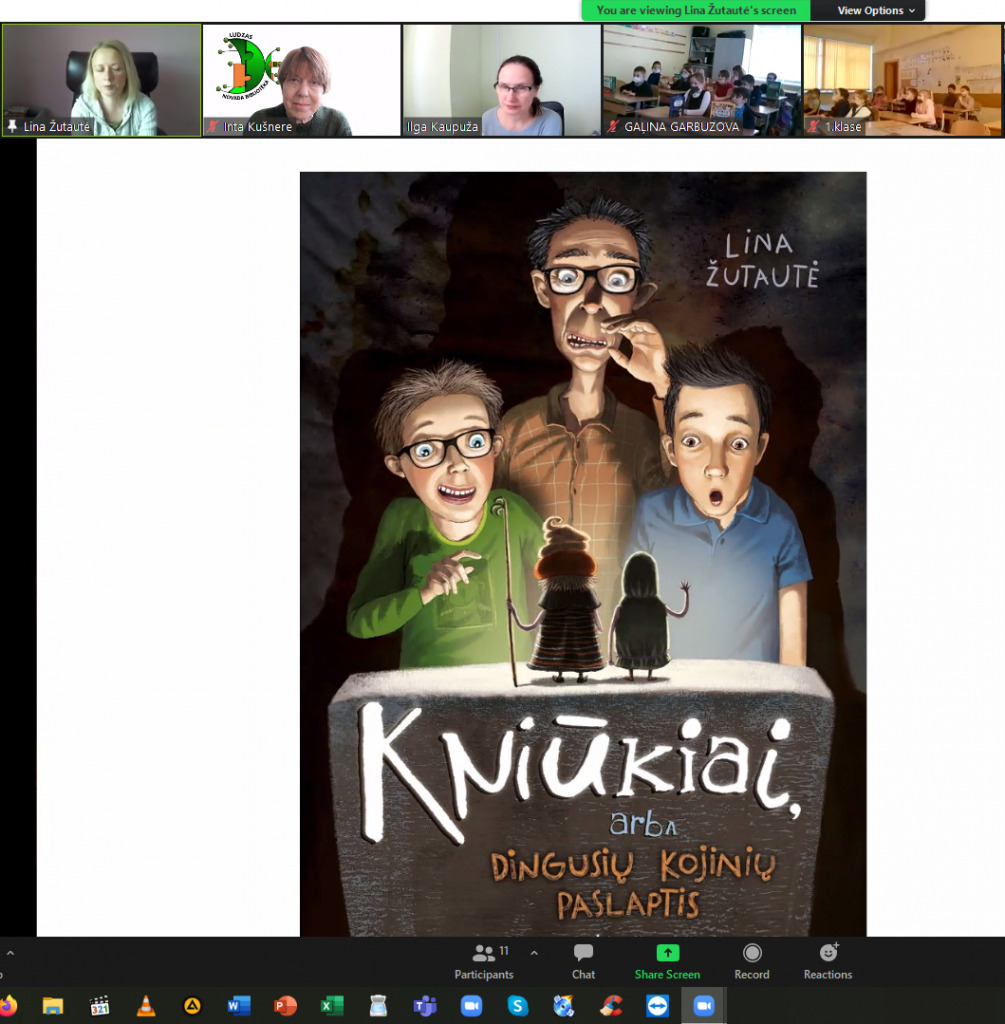The height and width of the screenshot is (1024, 1005).
Task: Launch Media Player Classic from the taskbar
Action: click(x=99, y=1006)
